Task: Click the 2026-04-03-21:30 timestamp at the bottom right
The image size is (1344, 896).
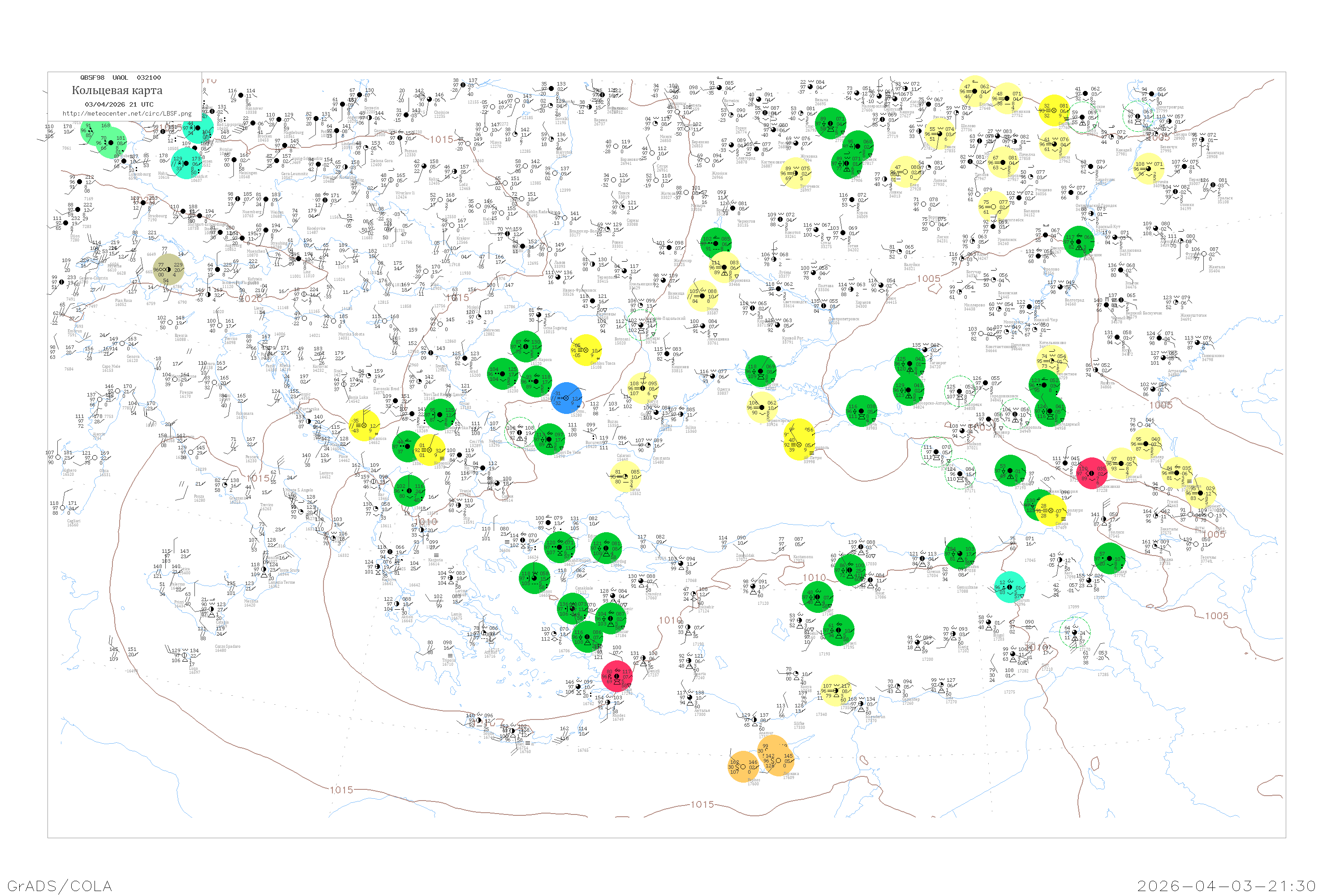Action: click(1226, 886)
